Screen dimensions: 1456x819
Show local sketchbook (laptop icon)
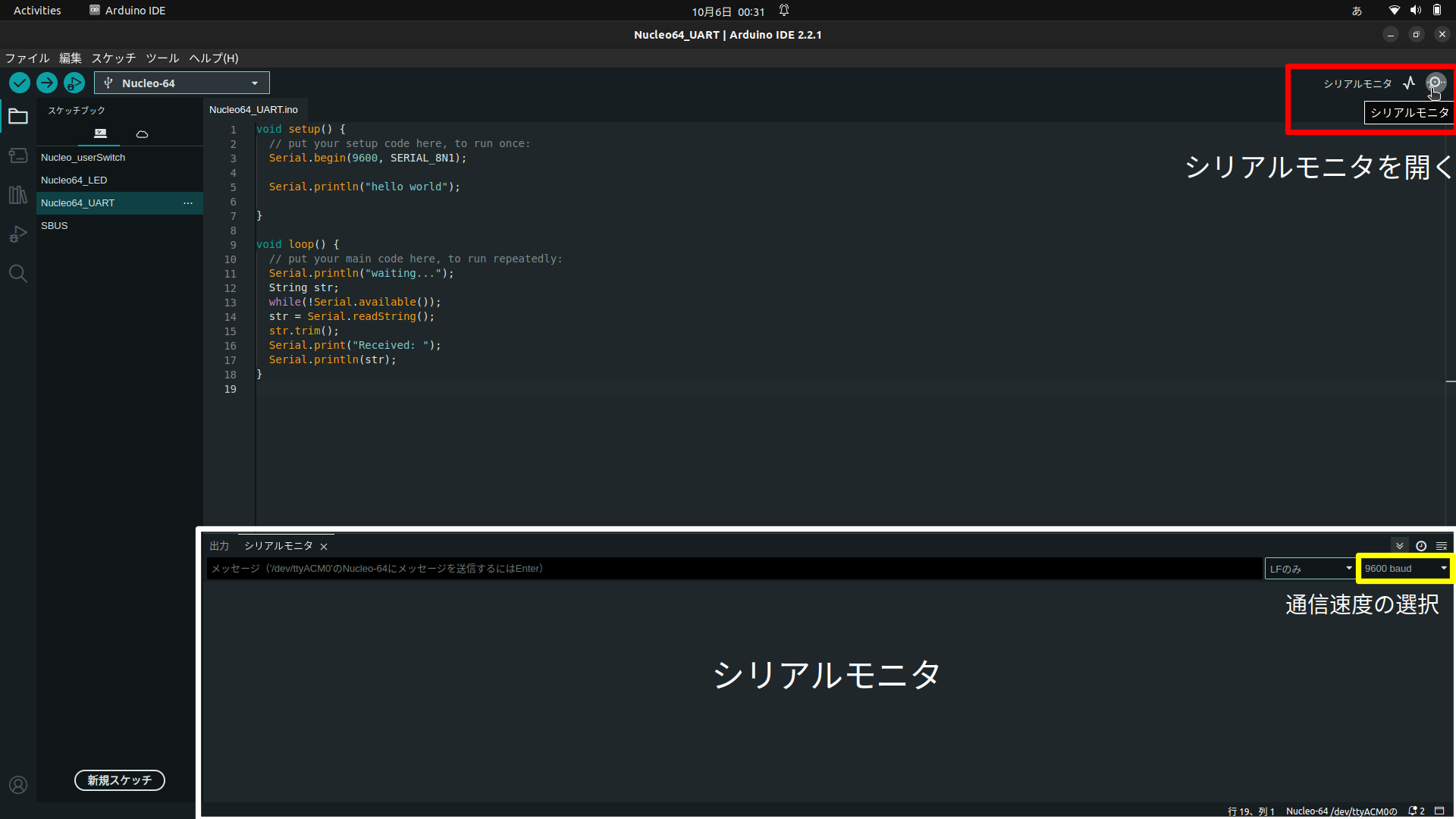[100, 133]
